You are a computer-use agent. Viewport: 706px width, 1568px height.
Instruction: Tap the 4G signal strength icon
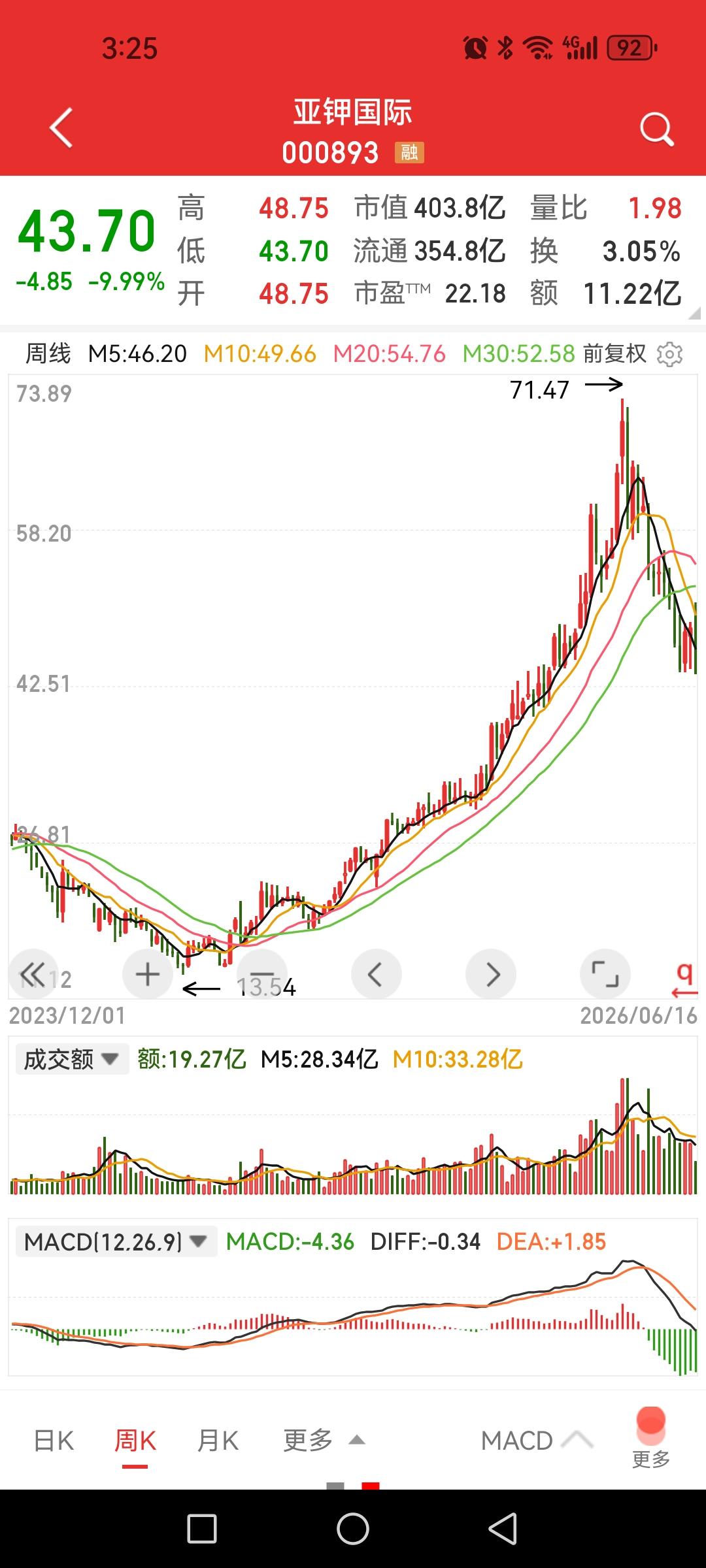coord(580,48)
